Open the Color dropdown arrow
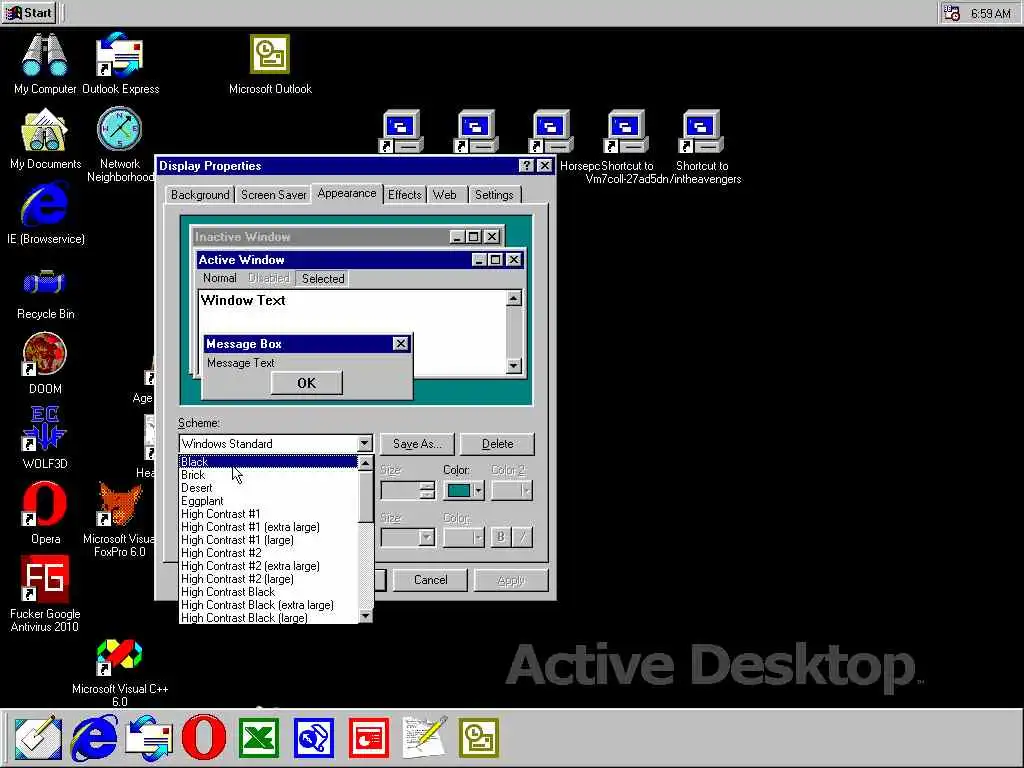 click(x=479, y=490)
